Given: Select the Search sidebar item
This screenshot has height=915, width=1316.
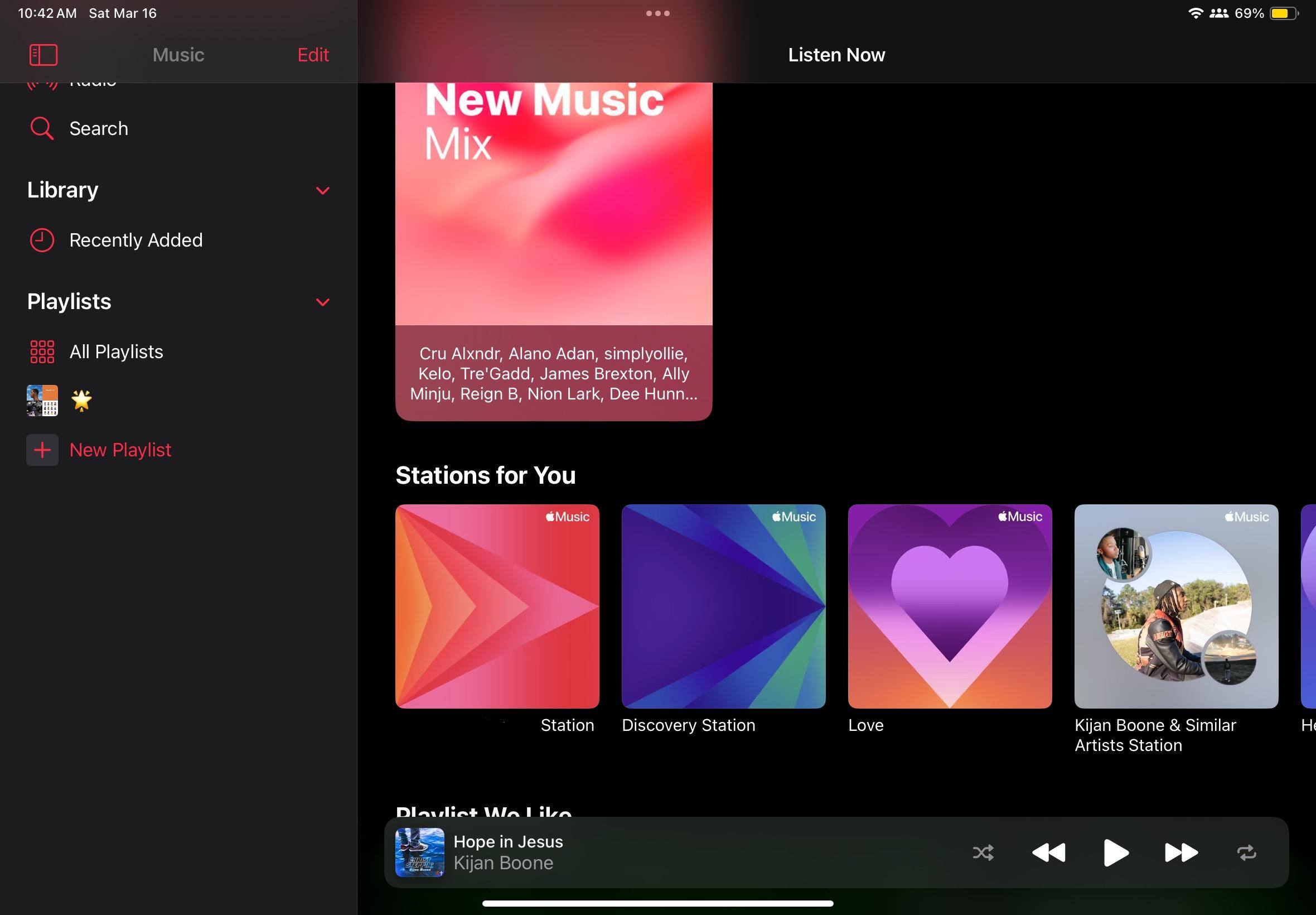Looking at the screenshot, I should 99,128.
